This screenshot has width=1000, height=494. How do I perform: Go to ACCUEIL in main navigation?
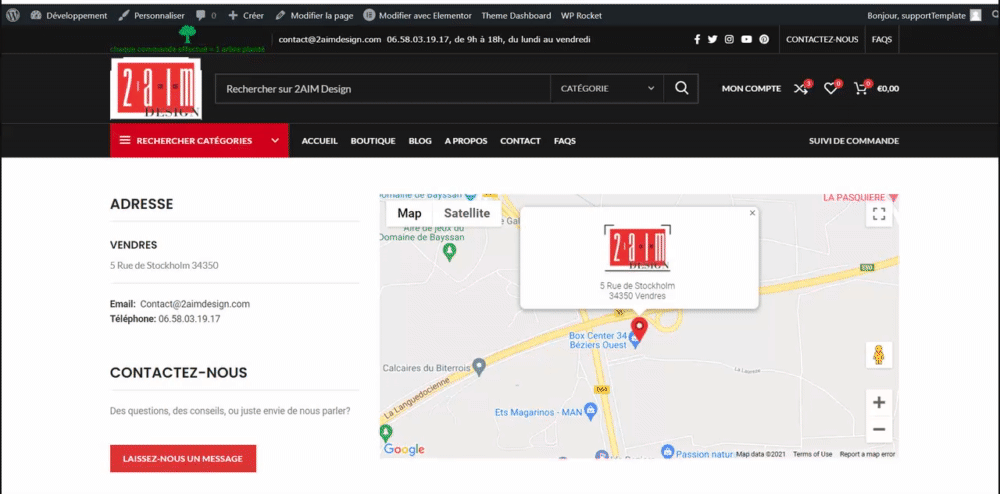(320, 141)
